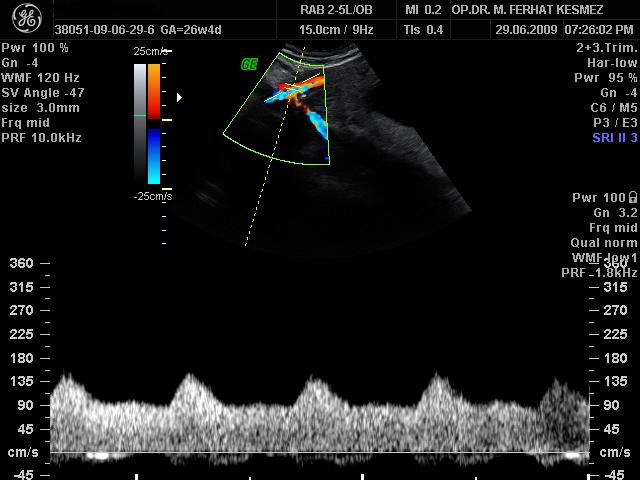
Task: Click the GE logo in the corner
Action: point(25,19)
